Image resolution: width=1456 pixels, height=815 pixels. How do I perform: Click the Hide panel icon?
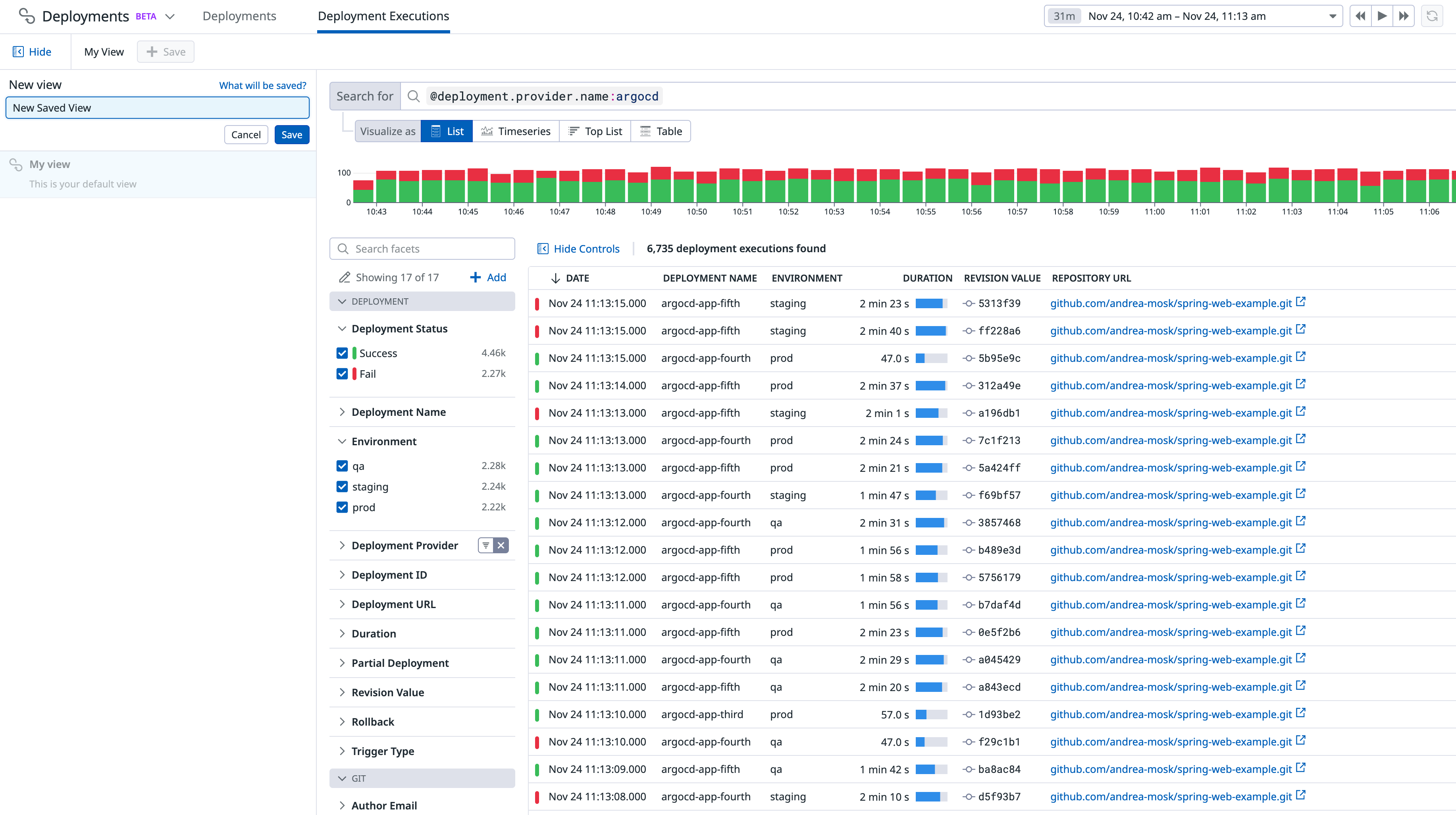[18, 52]
